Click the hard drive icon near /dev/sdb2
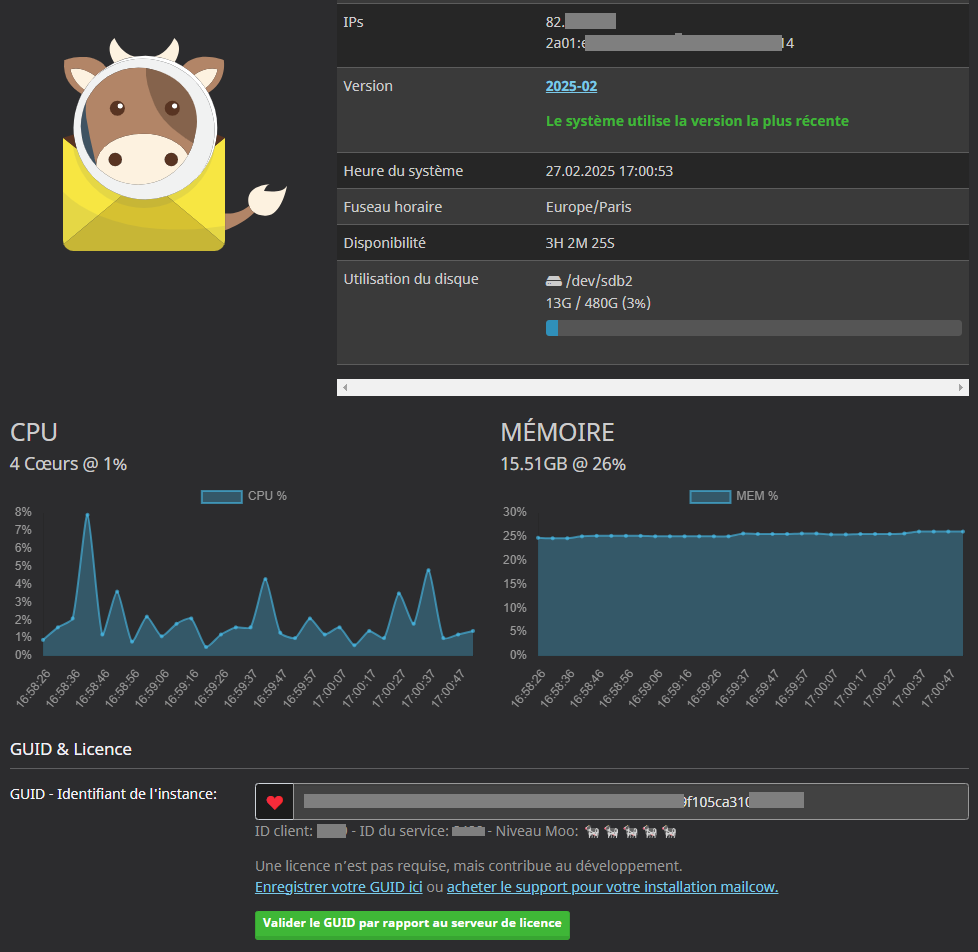The width and height of the screenshot is (978, 952). pyautogui.click(x=553, y=282)
